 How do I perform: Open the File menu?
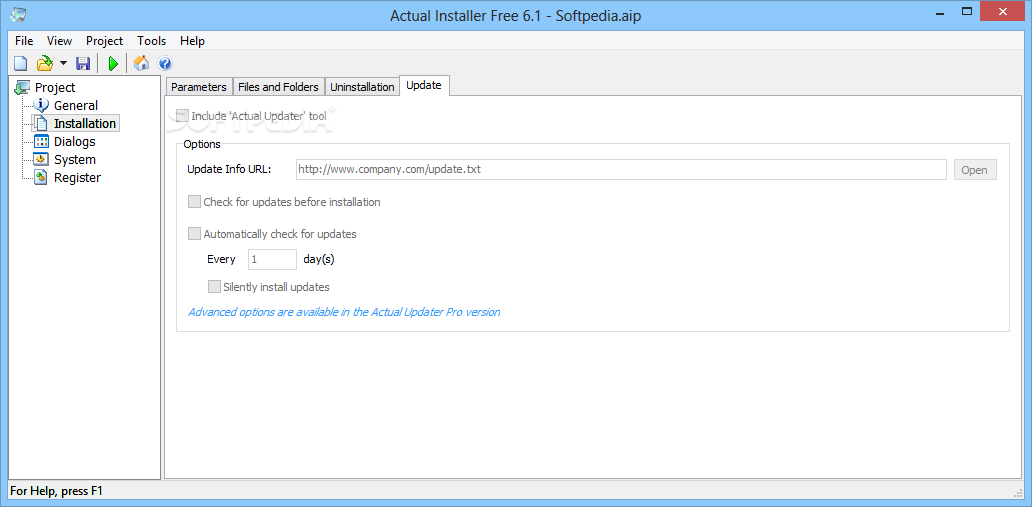pos(24,41)
